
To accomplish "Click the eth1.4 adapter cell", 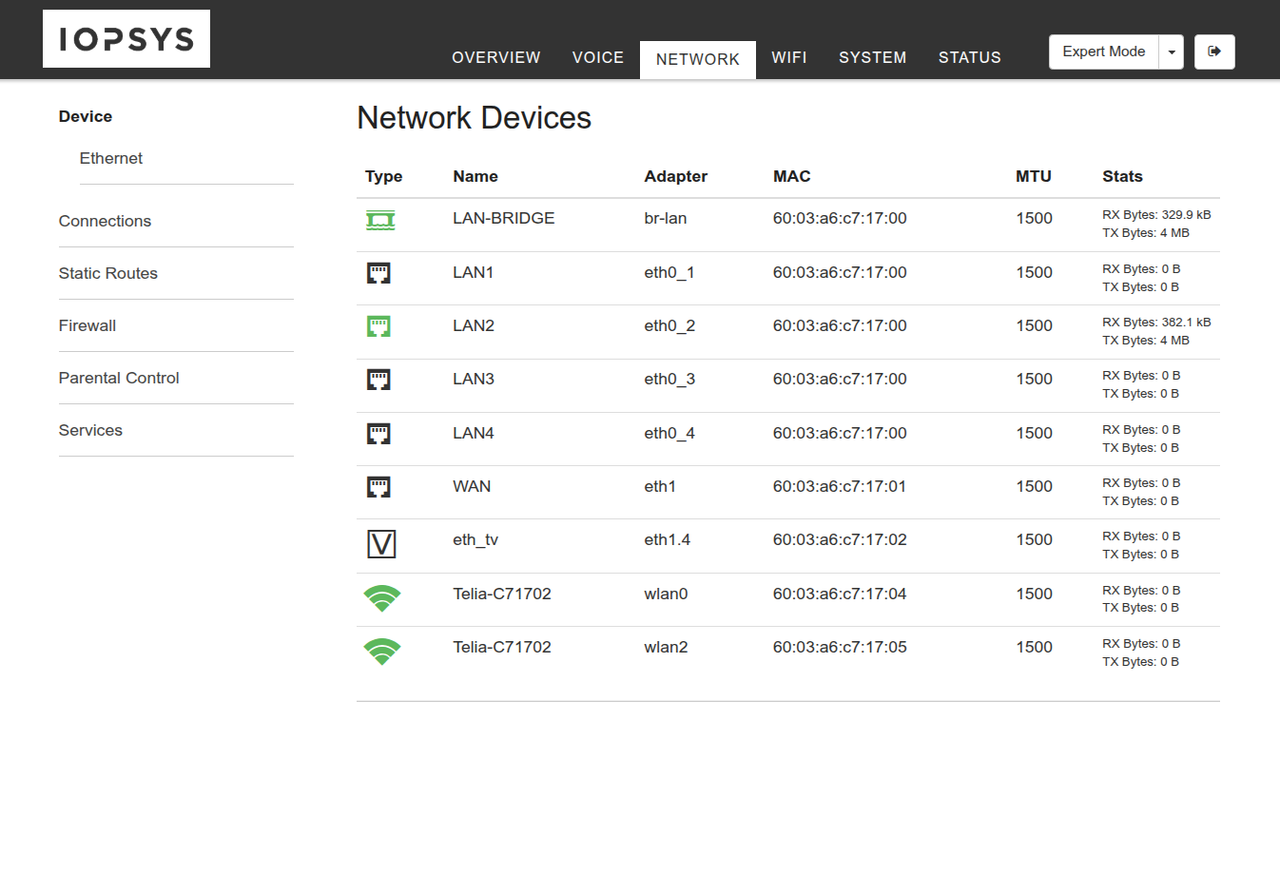I will (x=667, y=540).
